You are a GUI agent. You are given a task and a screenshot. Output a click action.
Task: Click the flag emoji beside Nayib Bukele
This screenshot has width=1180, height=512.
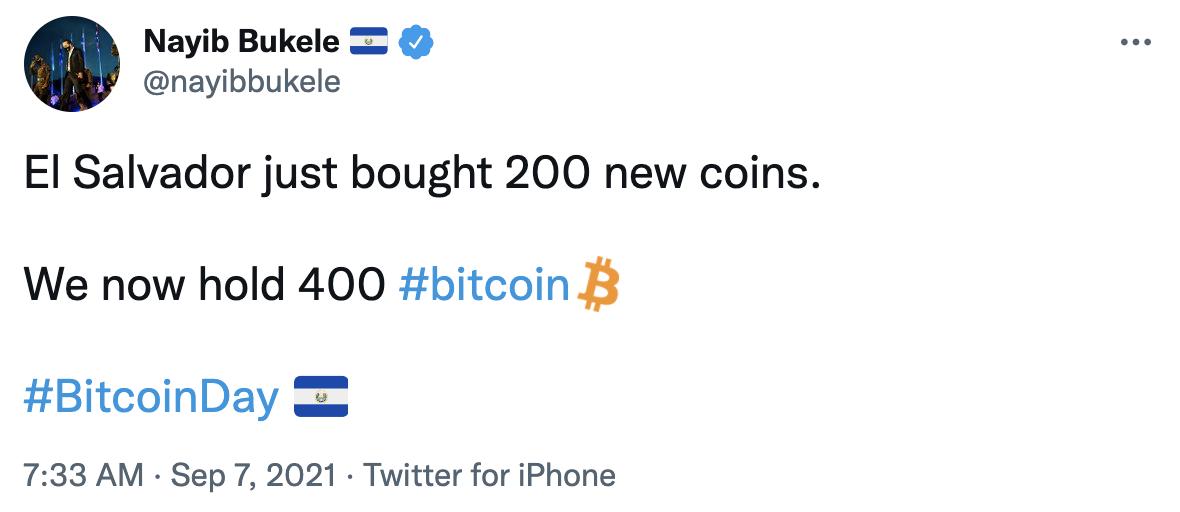click(369, 42)
